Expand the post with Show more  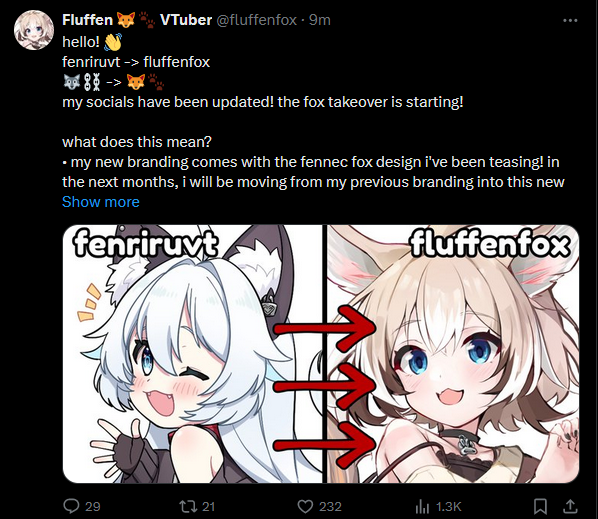coord(101,202)
